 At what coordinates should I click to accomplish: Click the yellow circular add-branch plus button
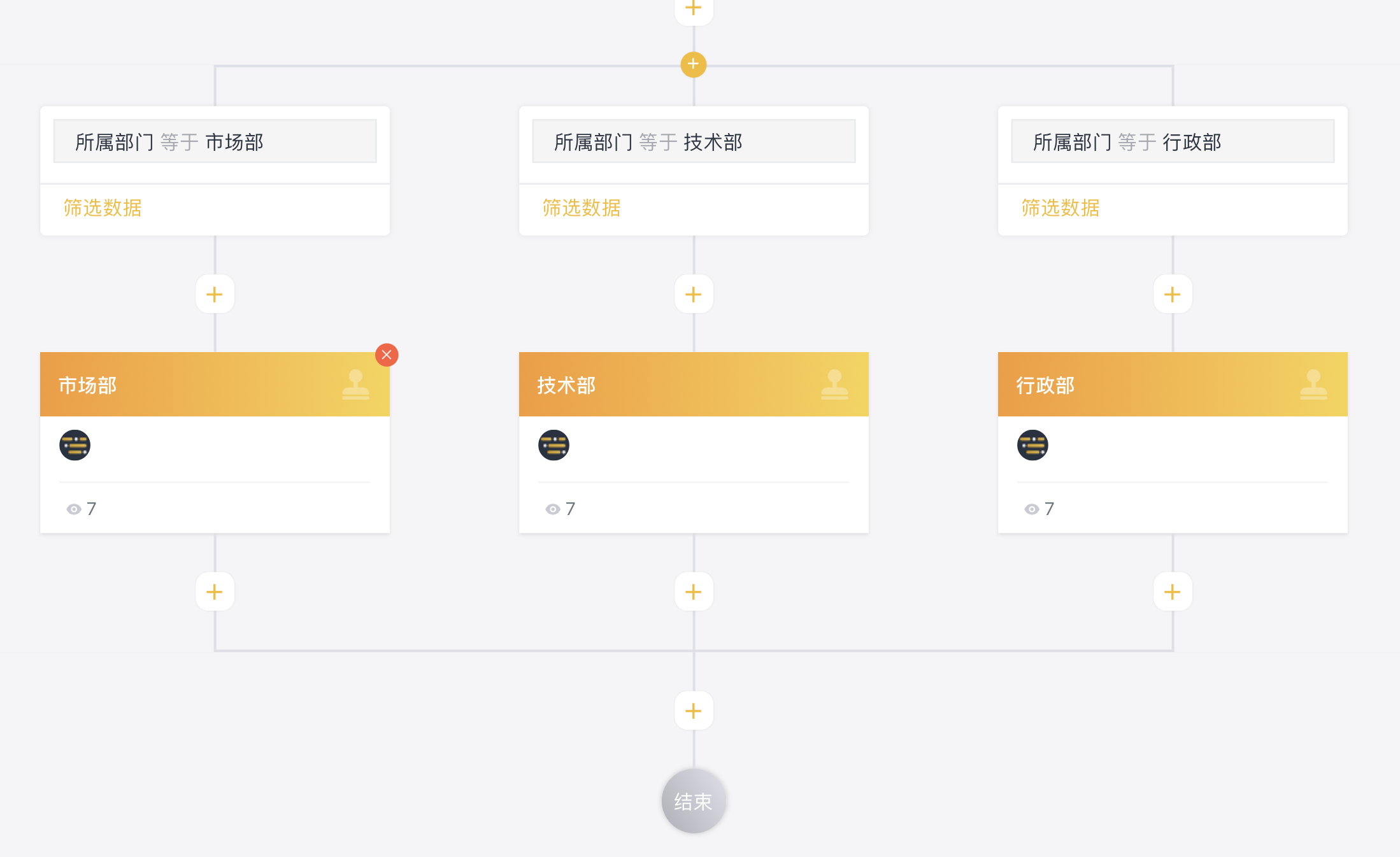[x=693, y=64]
